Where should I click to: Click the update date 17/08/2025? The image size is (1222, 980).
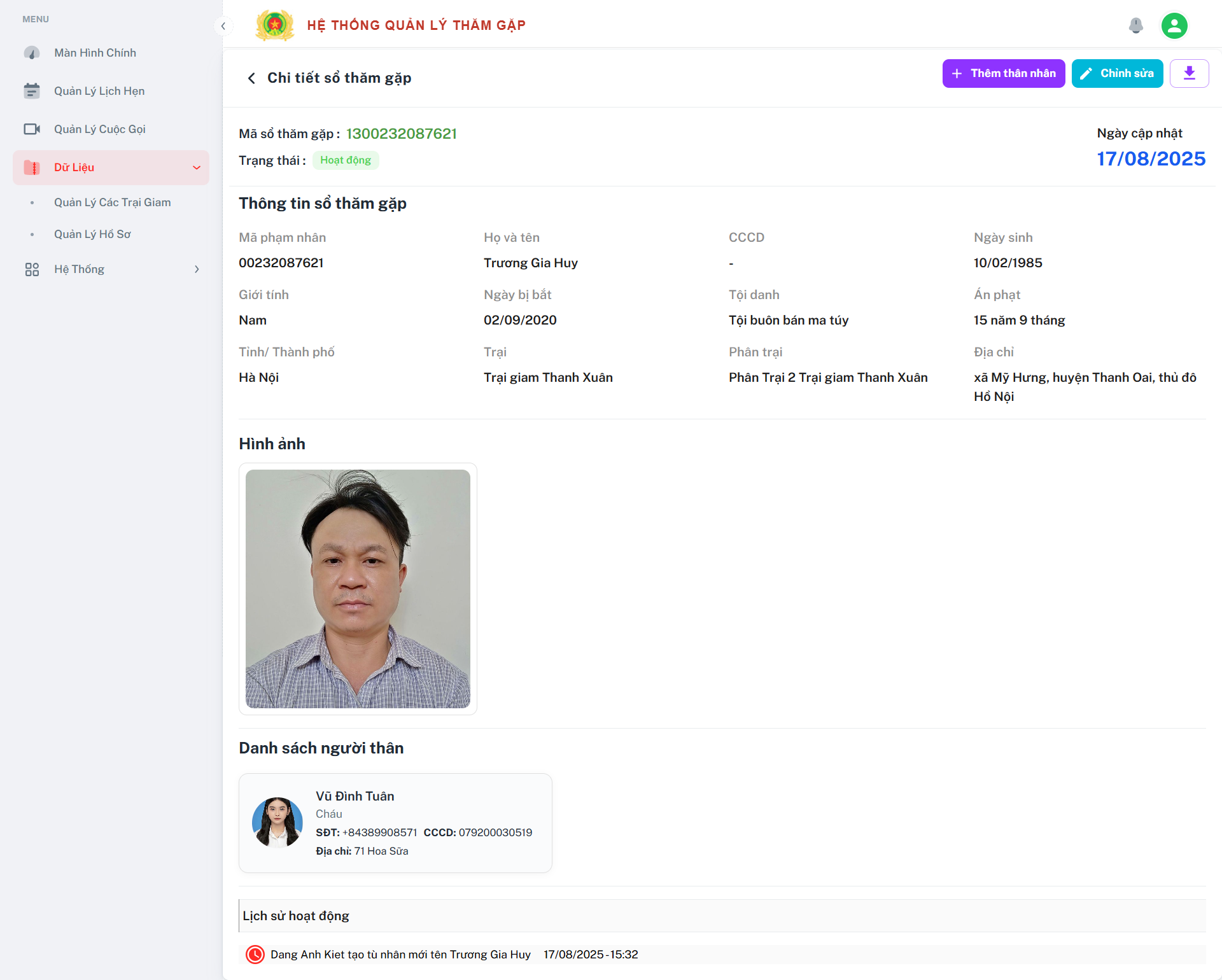click(x=1151, y=159)
